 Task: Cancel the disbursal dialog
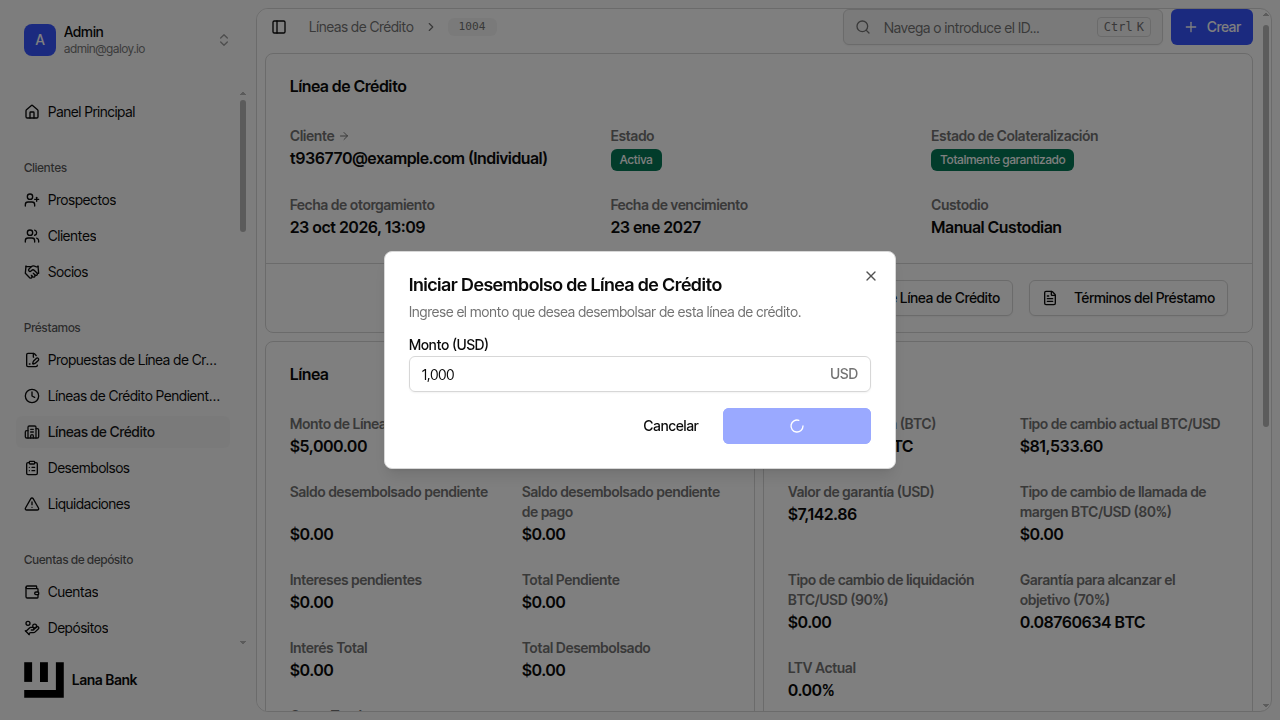[x=671, y=426]
